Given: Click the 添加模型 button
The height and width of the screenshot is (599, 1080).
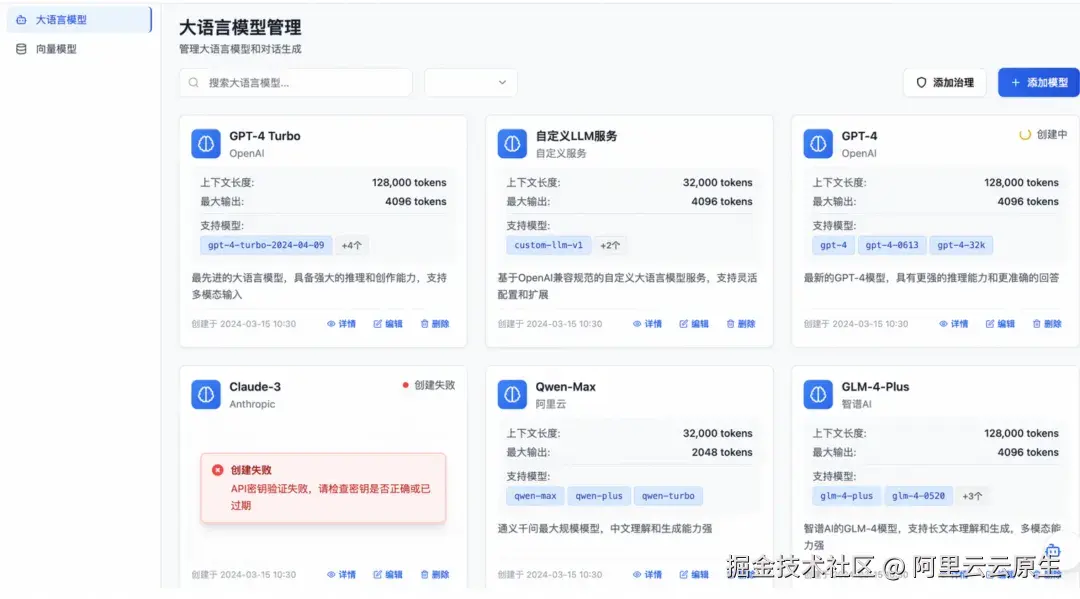Looking at the screenshot, I should (1039, 83).
